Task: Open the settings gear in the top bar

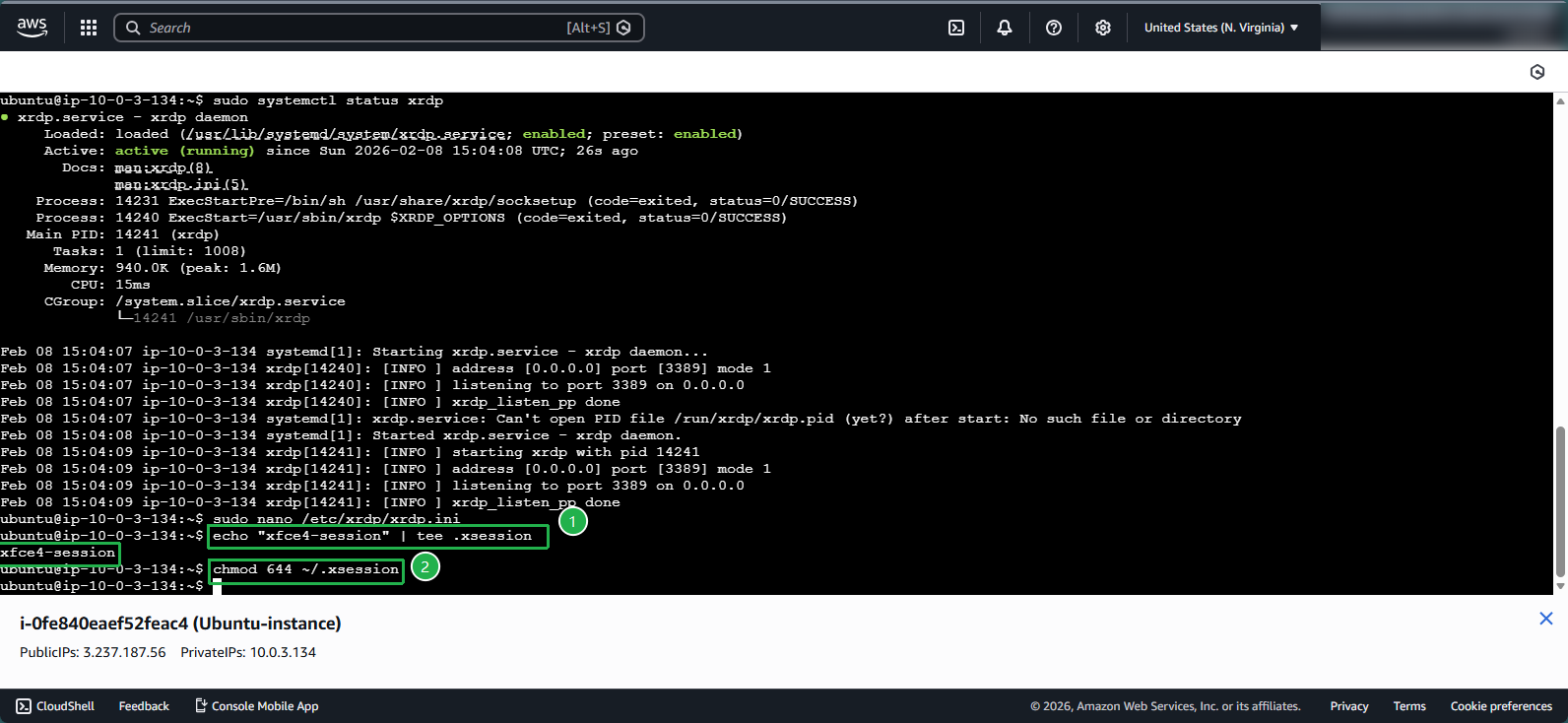Action: point(1103,28)
